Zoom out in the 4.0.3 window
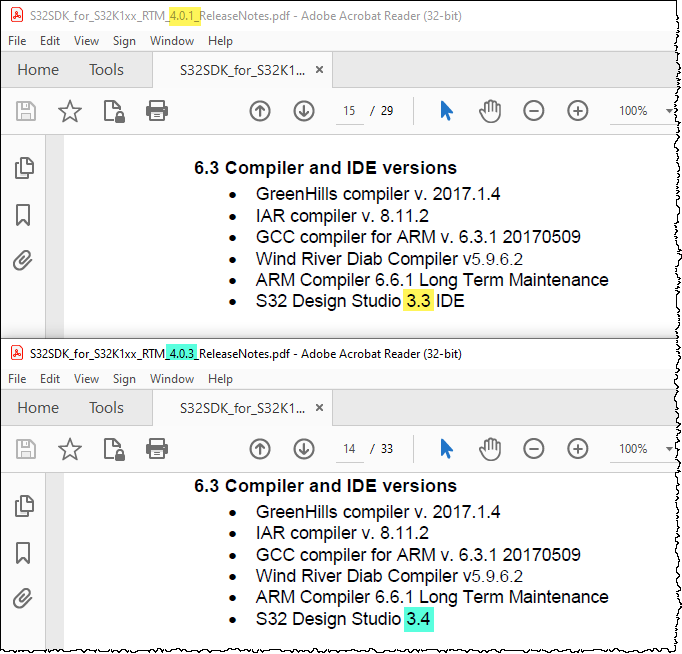The width and height of the screenshot is (682, 654). point(534,449)
